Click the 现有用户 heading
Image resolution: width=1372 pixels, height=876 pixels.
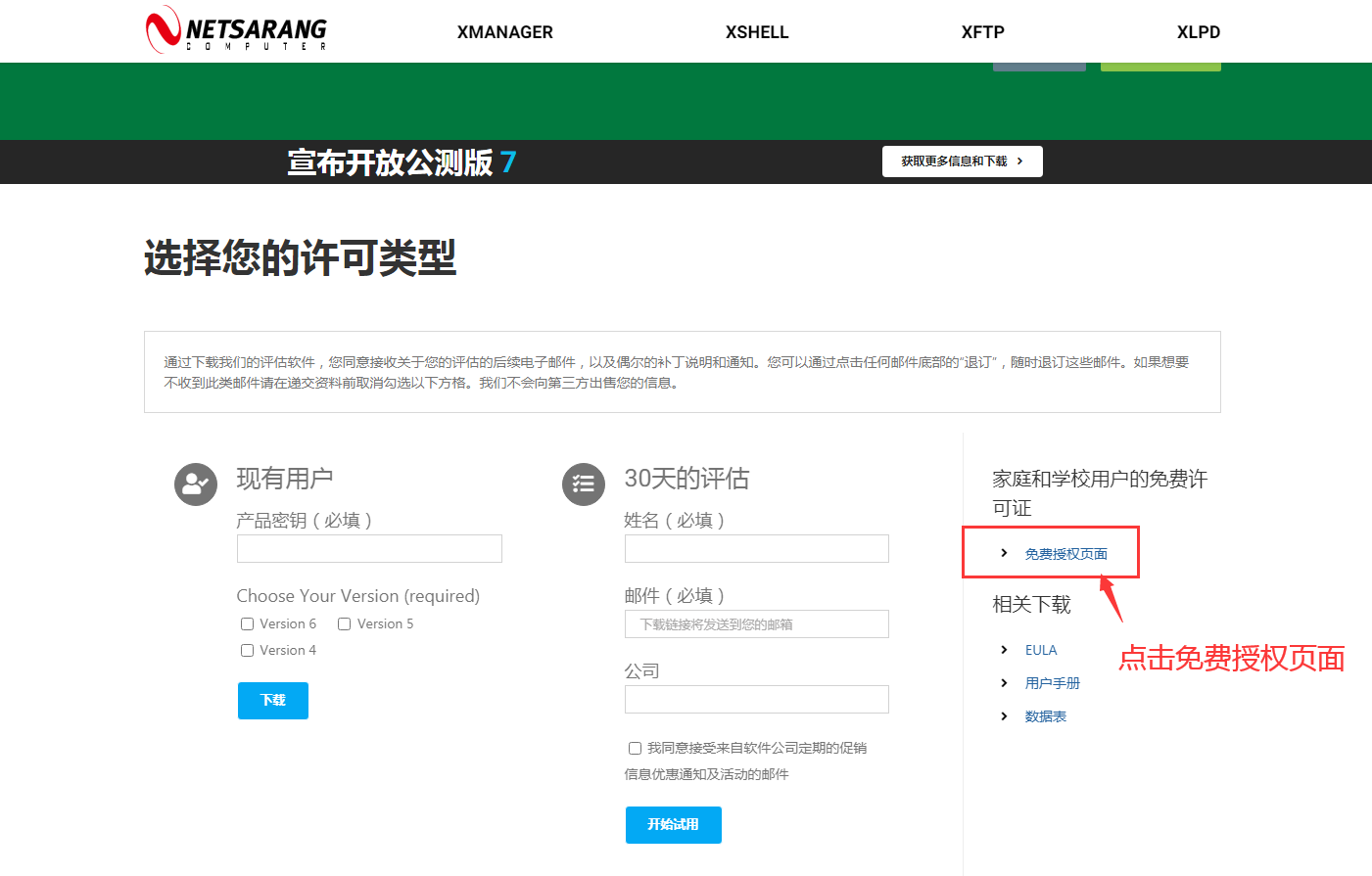click(x=285, y=479)
